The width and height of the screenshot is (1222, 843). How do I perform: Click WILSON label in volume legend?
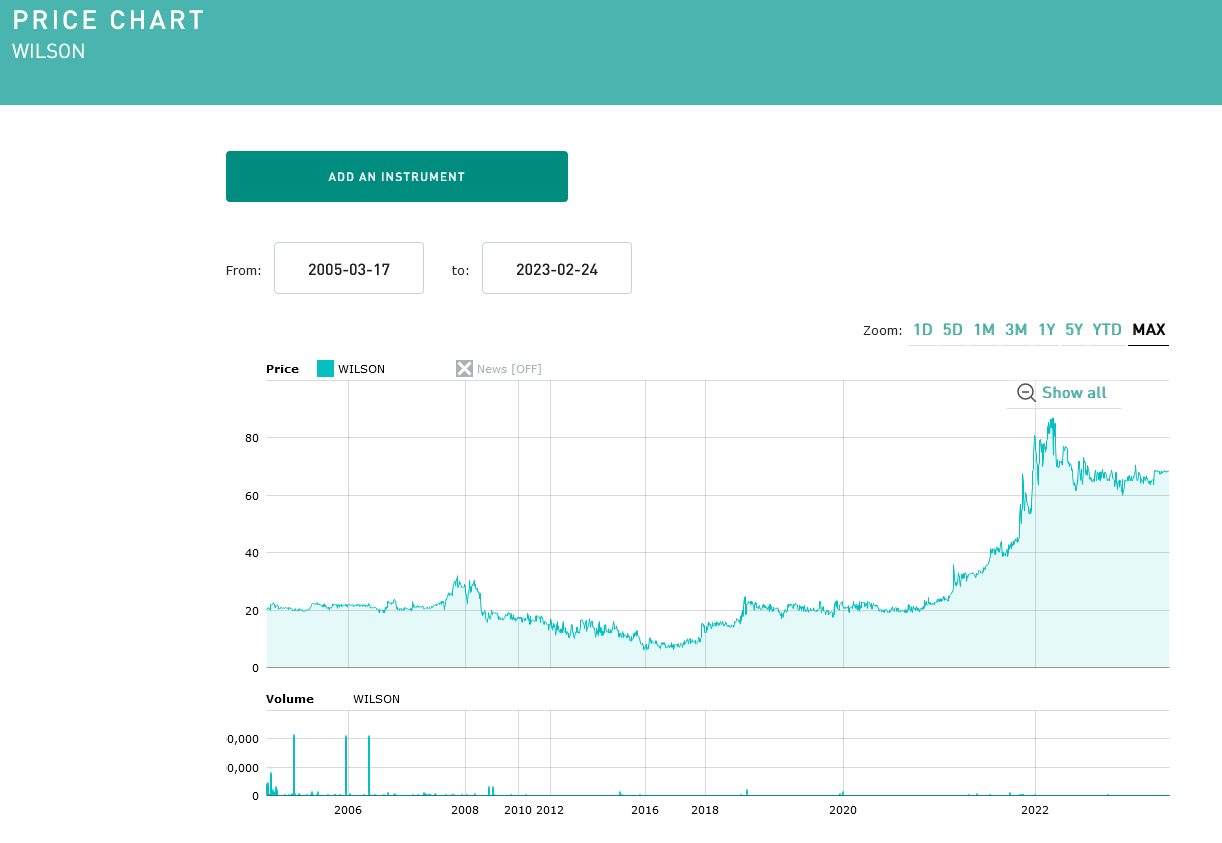(x=376, y=699)
